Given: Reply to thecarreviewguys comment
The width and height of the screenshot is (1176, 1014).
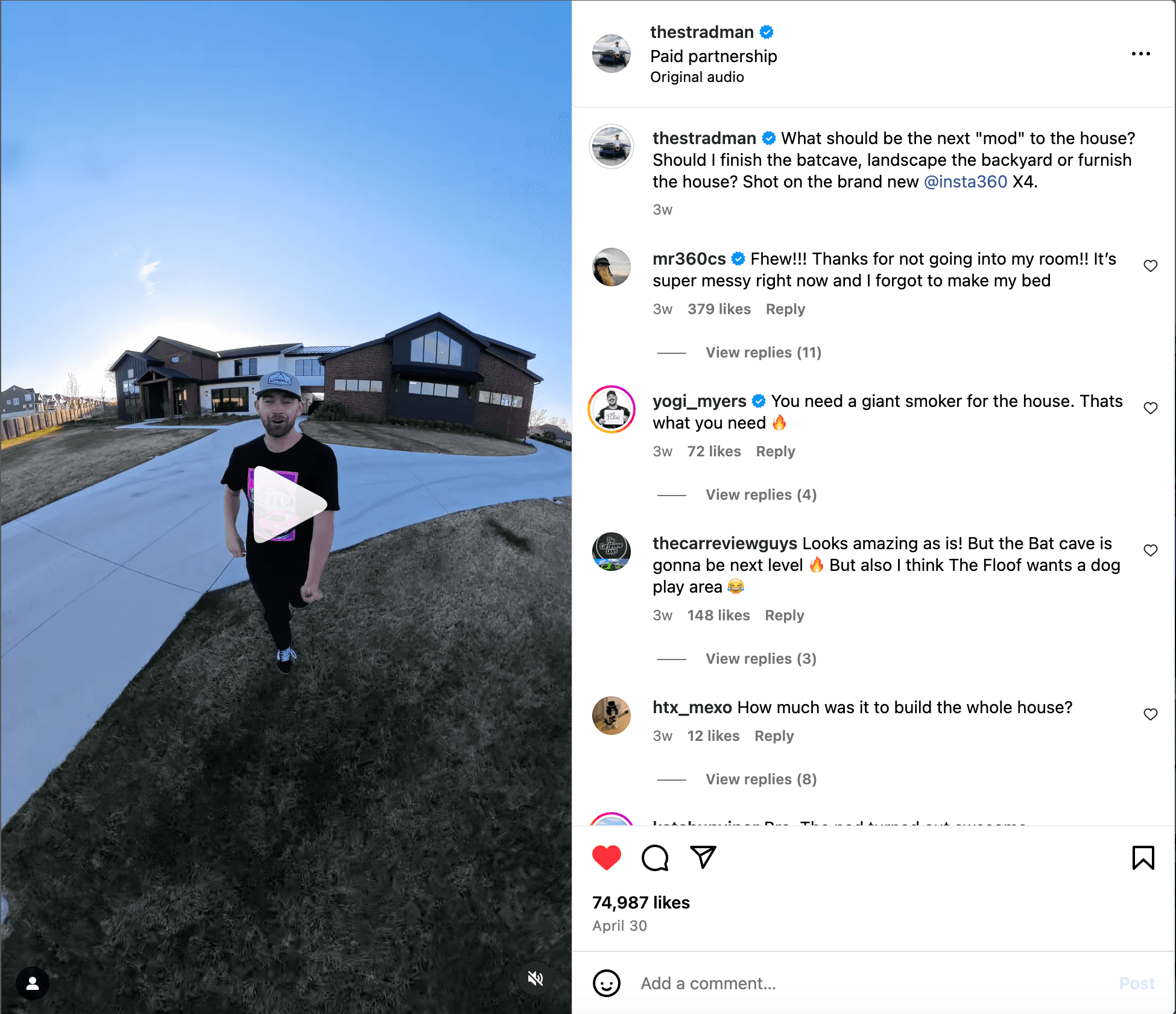Looking at the screenshot, I should (x=784, y=616).
